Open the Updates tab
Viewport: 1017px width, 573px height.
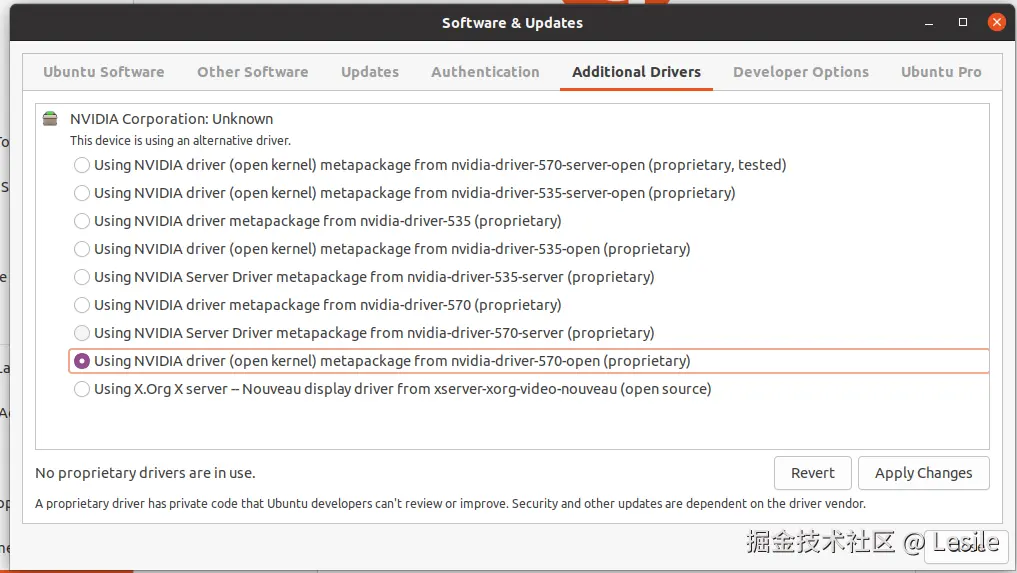point(370,72)
